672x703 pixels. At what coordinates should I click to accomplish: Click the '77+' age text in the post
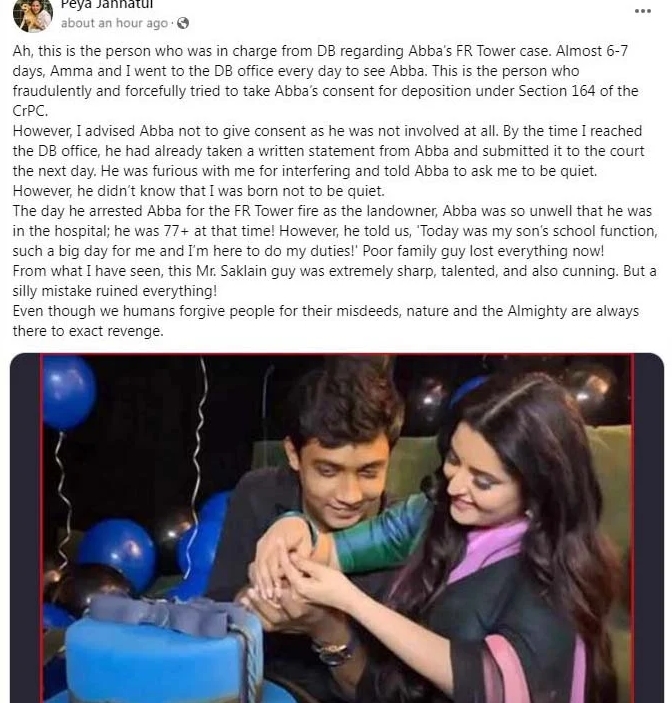pos(177,231)
